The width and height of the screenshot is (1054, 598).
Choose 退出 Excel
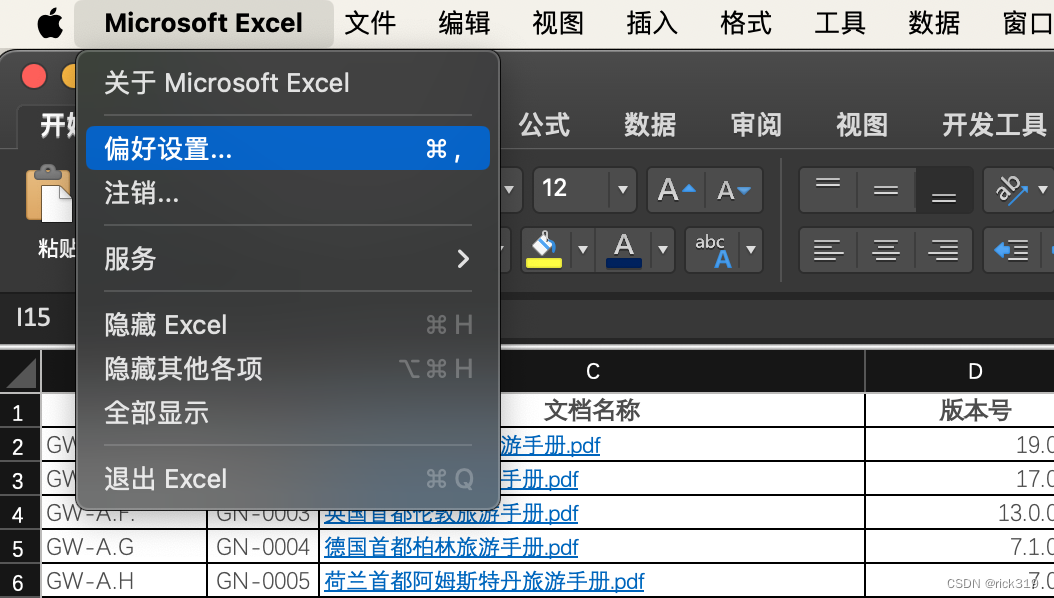(x=288, y=479)
